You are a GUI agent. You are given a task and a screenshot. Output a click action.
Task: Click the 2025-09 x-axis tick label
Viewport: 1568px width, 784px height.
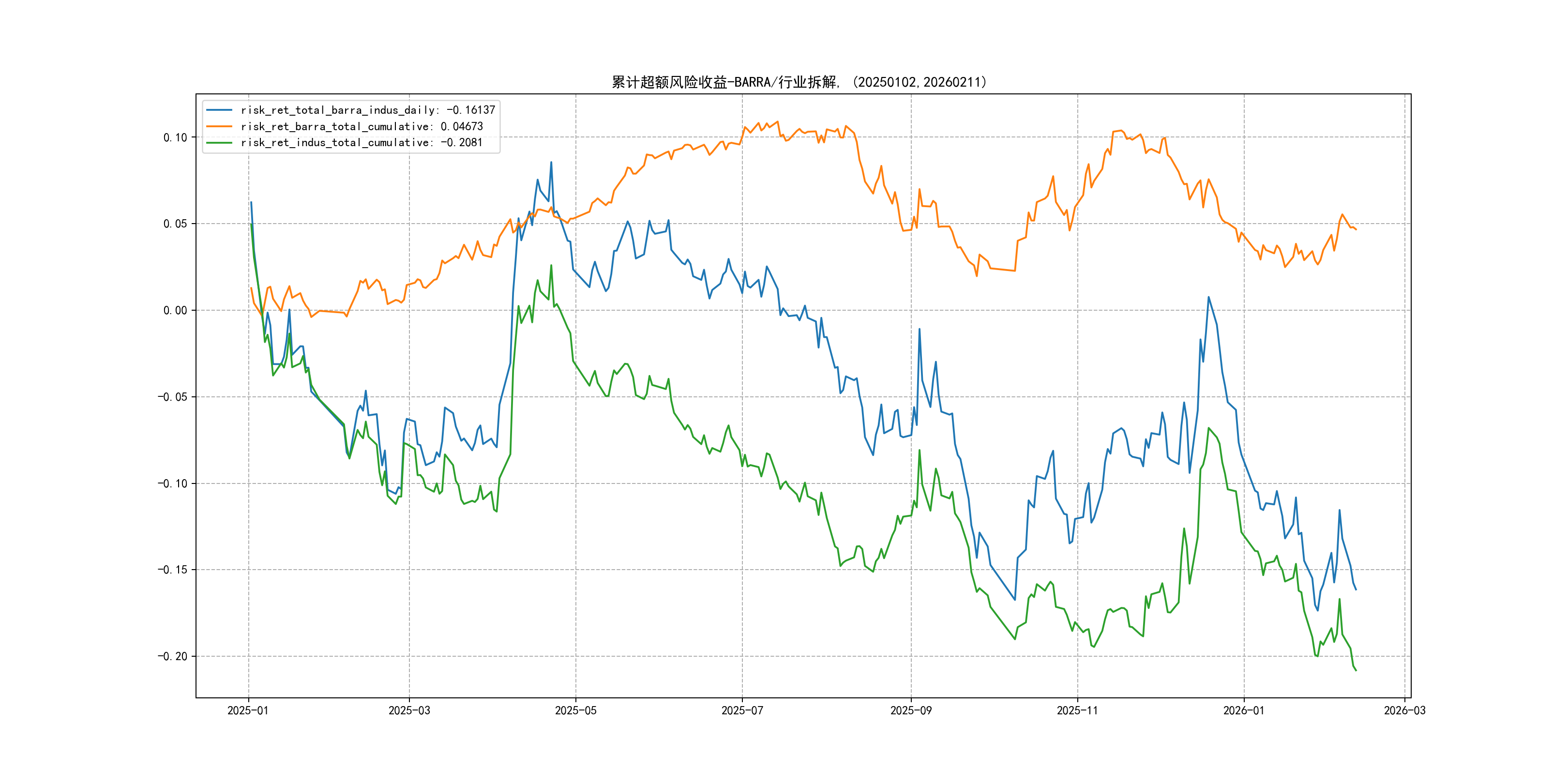tap(911, 710)
